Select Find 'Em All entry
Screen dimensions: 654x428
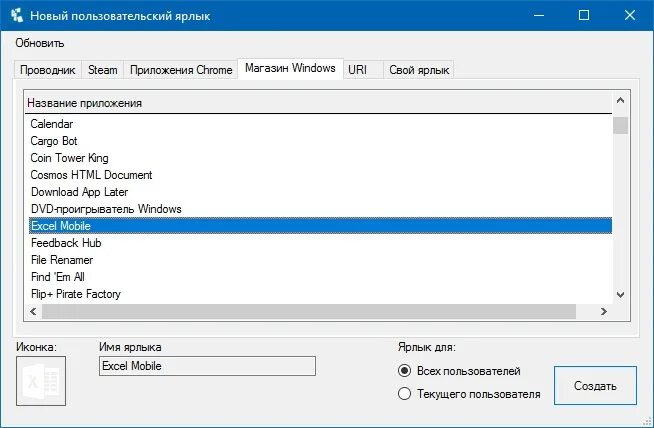click(320, 277)
